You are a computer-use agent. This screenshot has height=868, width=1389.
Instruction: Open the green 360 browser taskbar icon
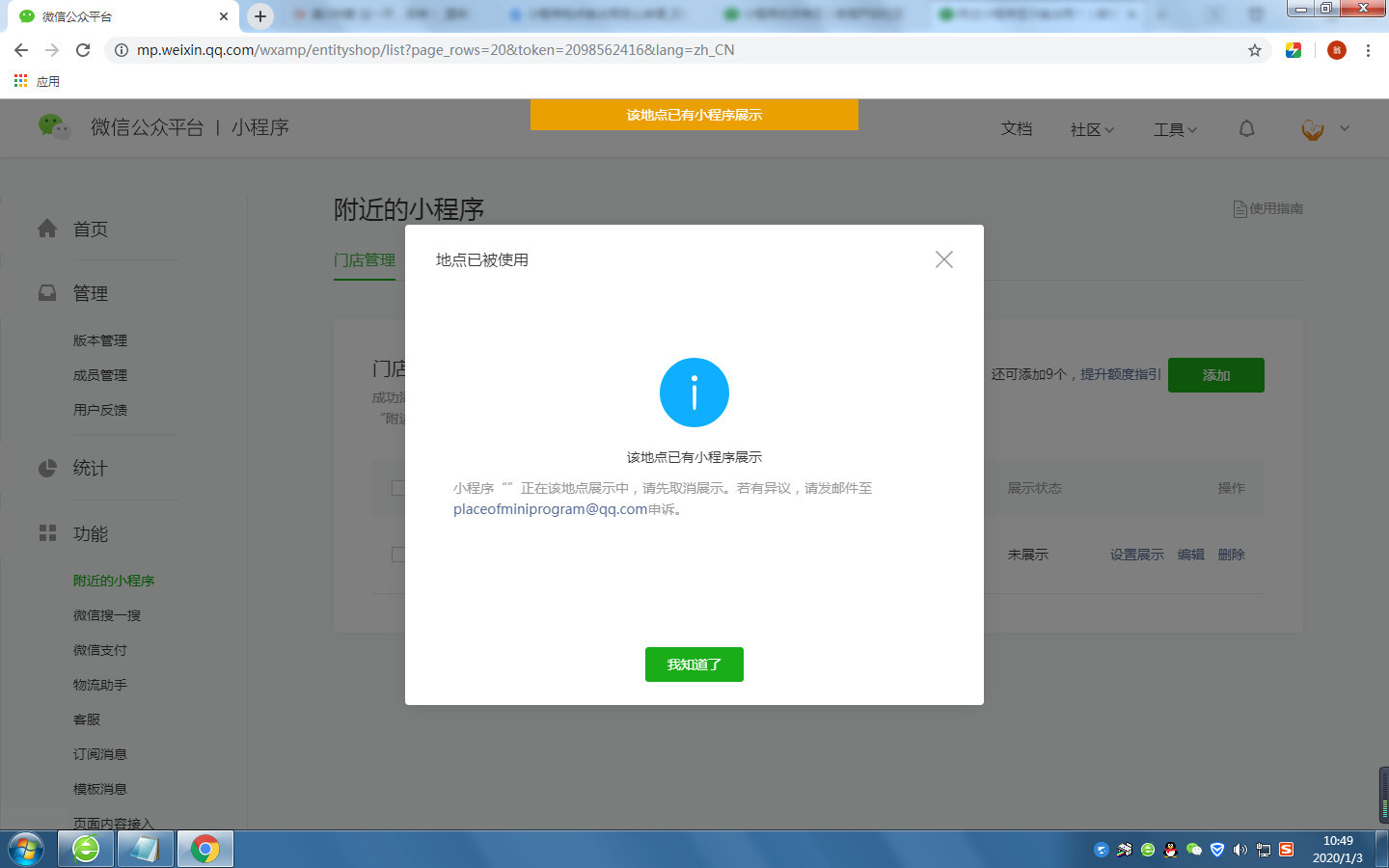click(86, 850)
